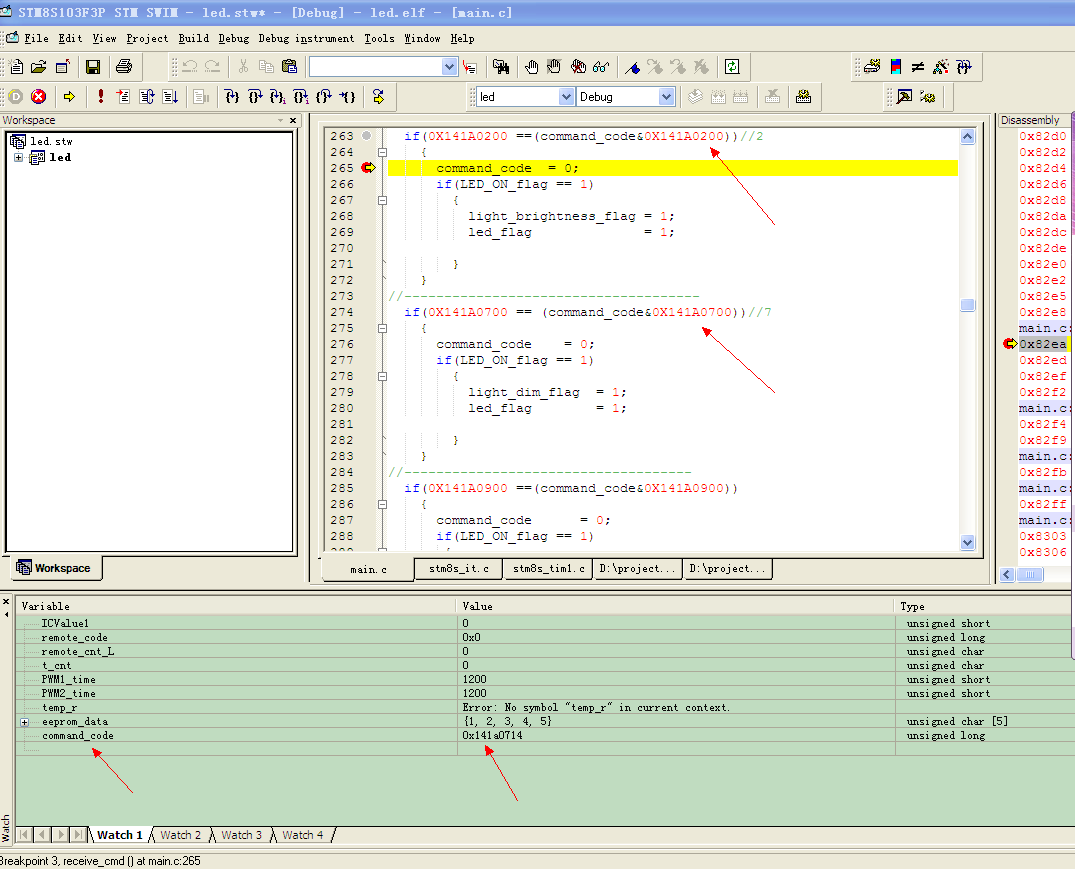Click the colored memory map icon
The height and width of the screenshot is (869, 1075).
895,66
